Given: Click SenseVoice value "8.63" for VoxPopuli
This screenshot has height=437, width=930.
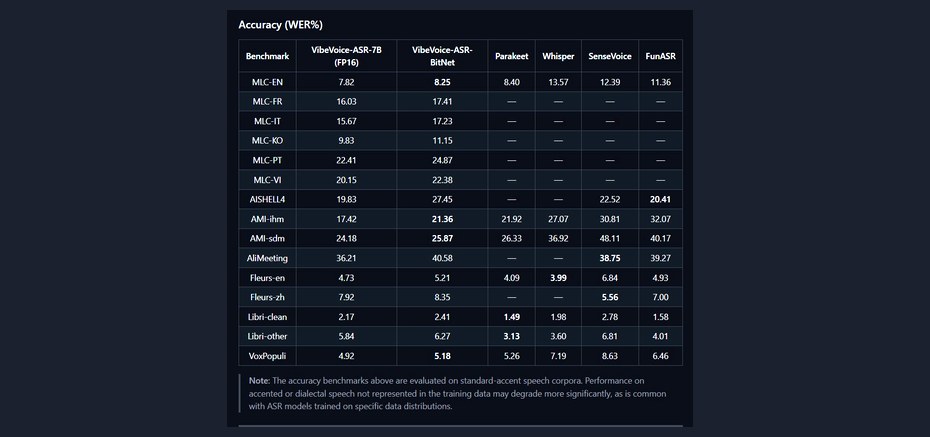Looking at the screenshot, I should (x=610, y=356).
